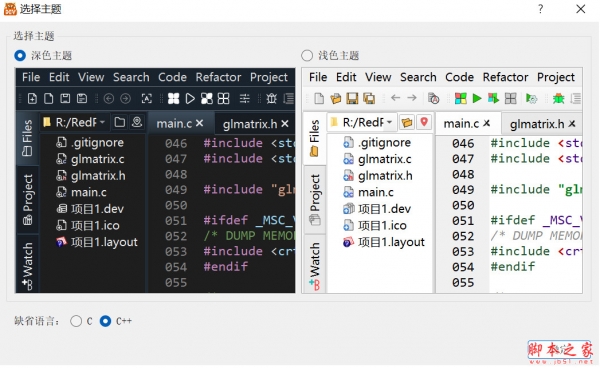The width and height of the screenshot is (600, 368).
Task: Click rebuild-all grid icon in light theme toolbar
Action: (510, 99)
